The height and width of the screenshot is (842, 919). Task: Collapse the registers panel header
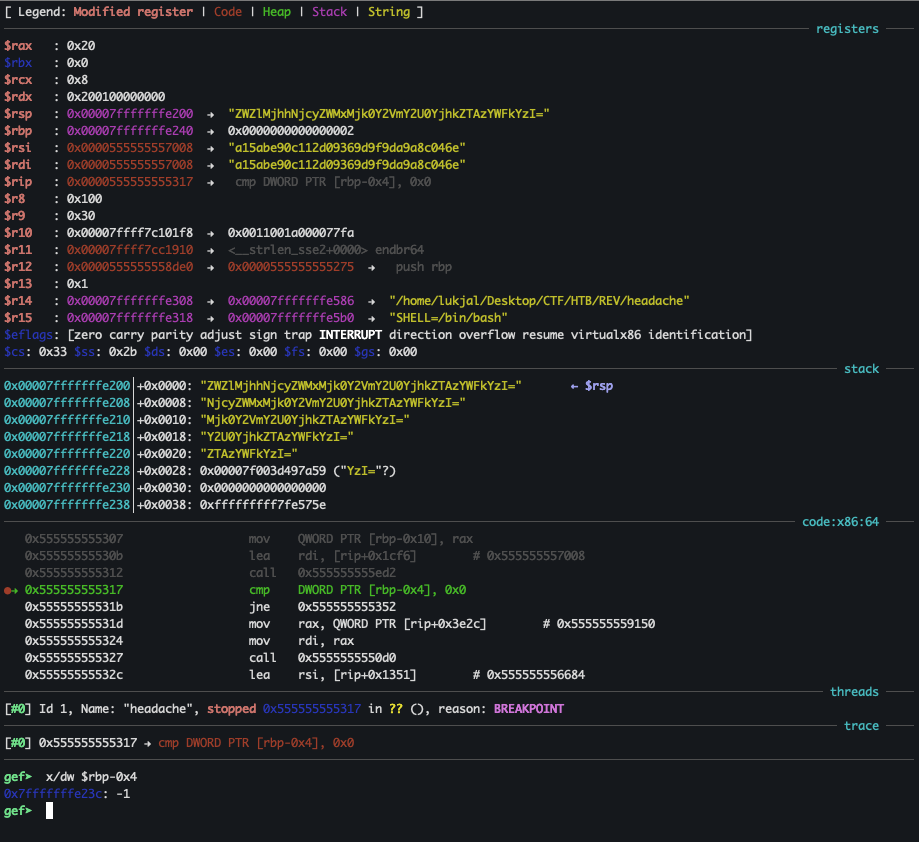[846, 29]
